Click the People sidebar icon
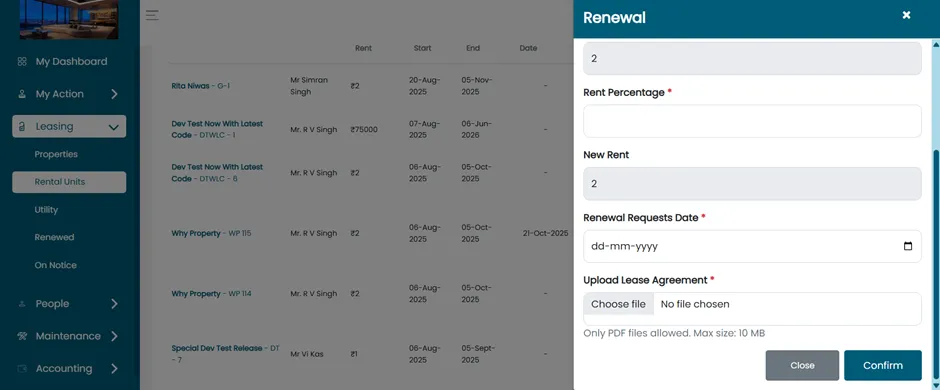Image resolution: width=940 pixels, height=390 pixels. point(22,304)
